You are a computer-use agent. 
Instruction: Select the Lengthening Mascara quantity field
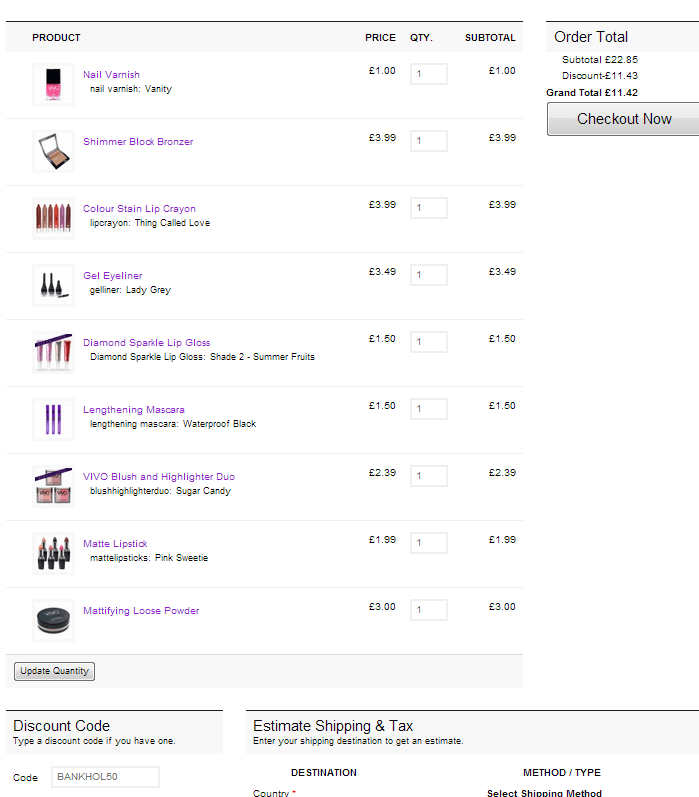428,409
